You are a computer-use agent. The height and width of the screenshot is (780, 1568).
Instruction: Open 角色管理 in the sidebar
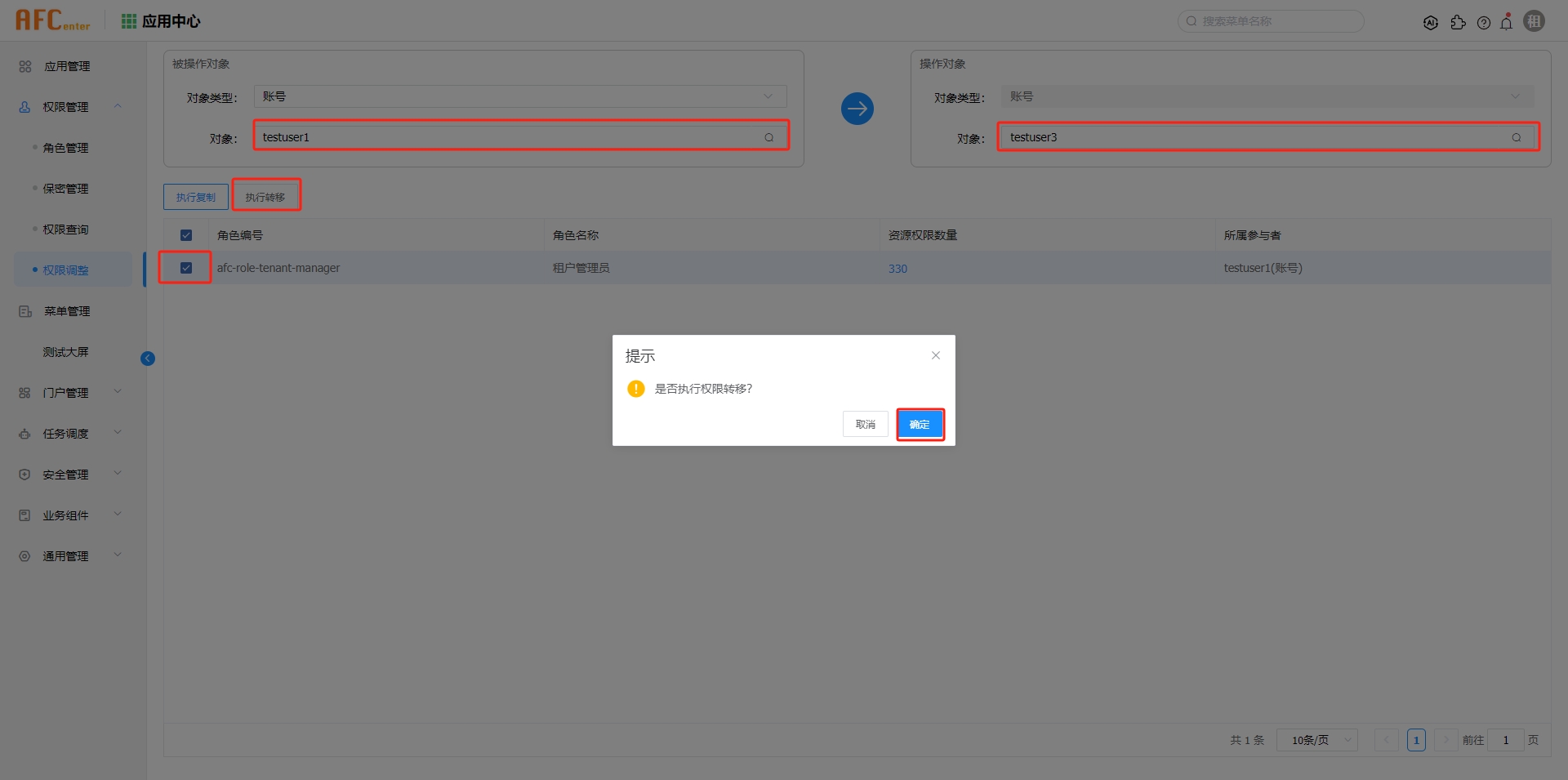(x=66, y=148)
